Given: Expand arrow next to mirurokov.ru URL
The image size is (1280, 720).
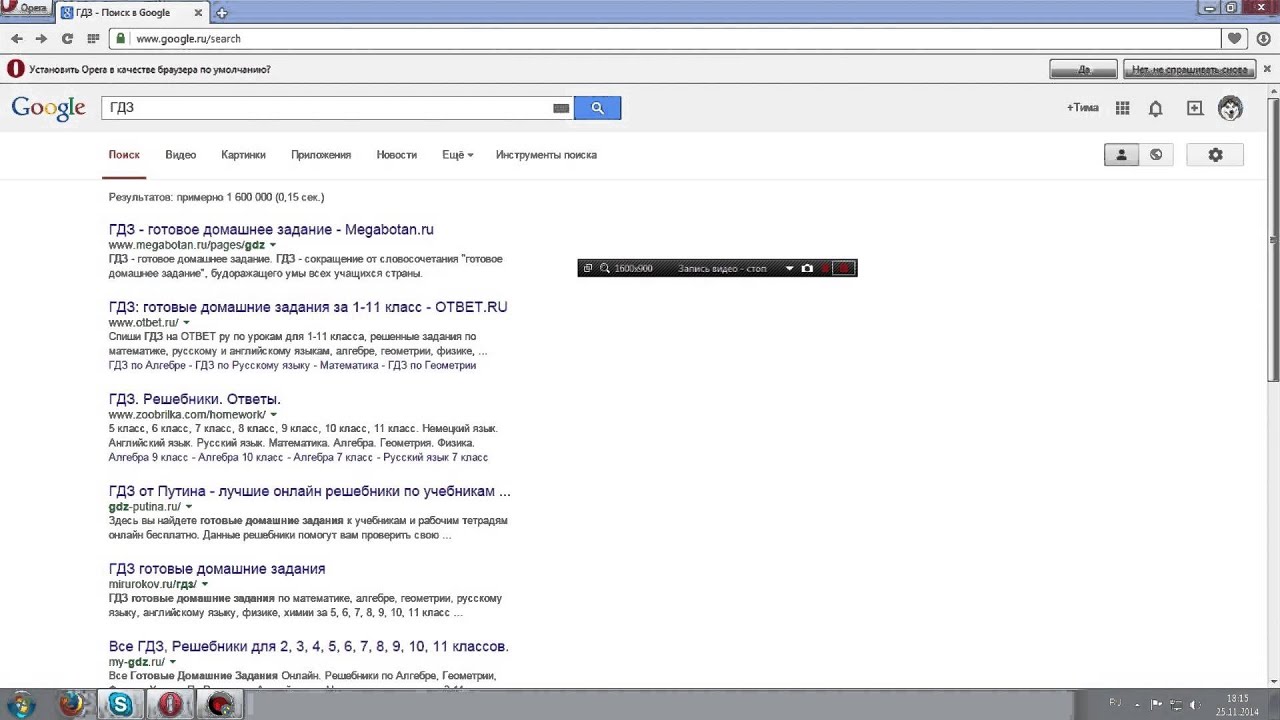Looking at the screenshot, I should pos(205,584).
